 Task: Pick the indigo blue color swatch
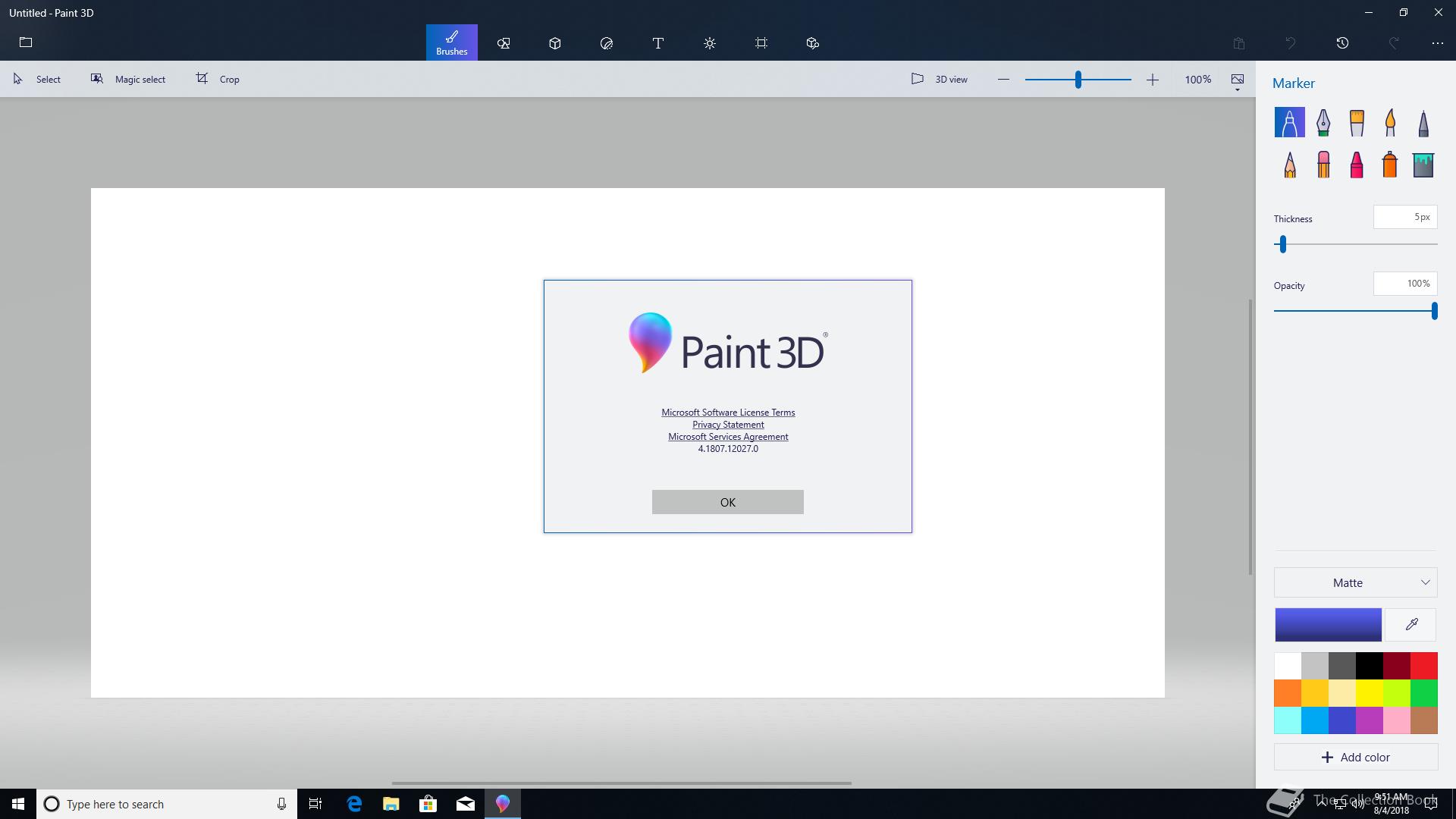click(1342, 720)
